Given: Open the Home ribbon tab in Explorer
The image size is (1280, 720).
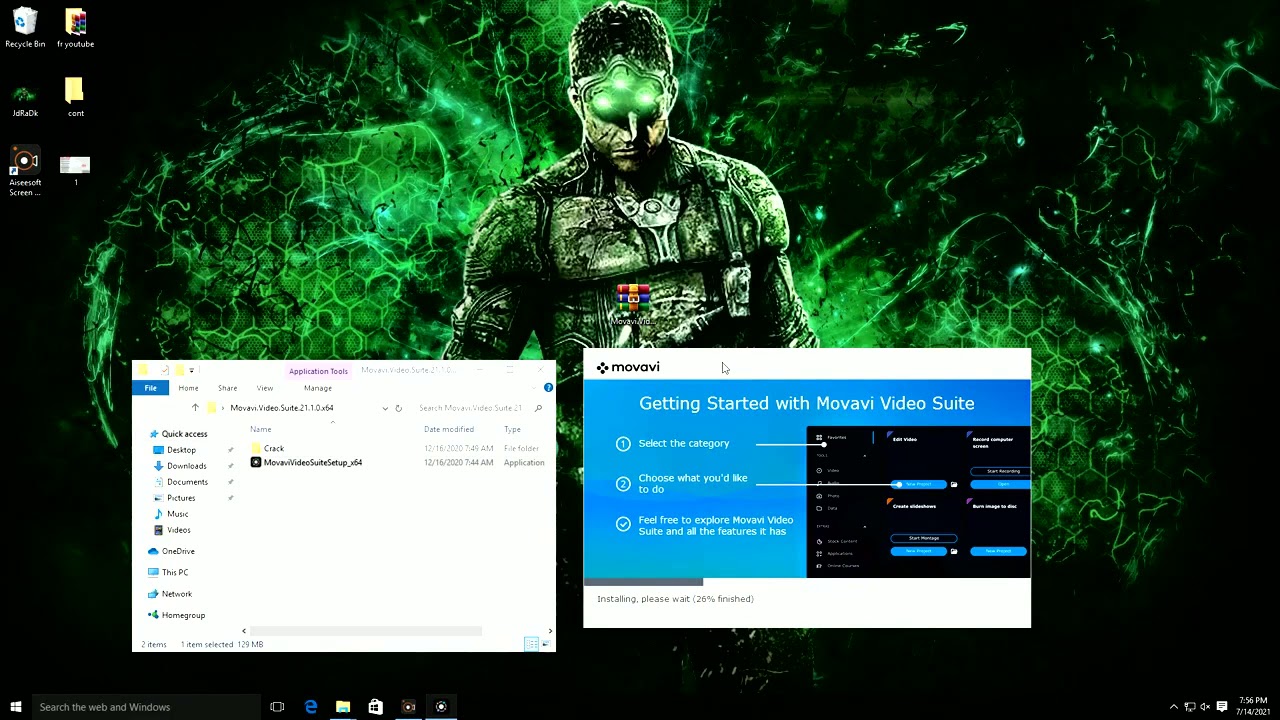Looking at the screenshot, I should tap(188, 388).
